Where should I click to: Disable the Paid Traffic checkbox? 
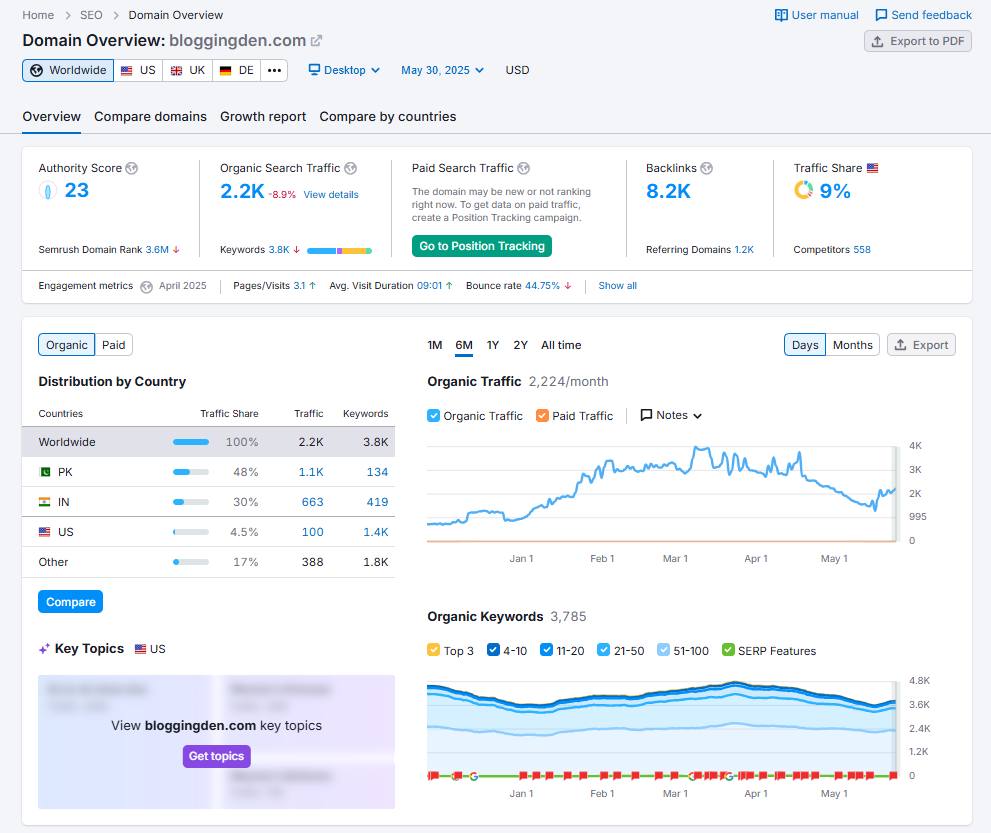click(541, 415)
